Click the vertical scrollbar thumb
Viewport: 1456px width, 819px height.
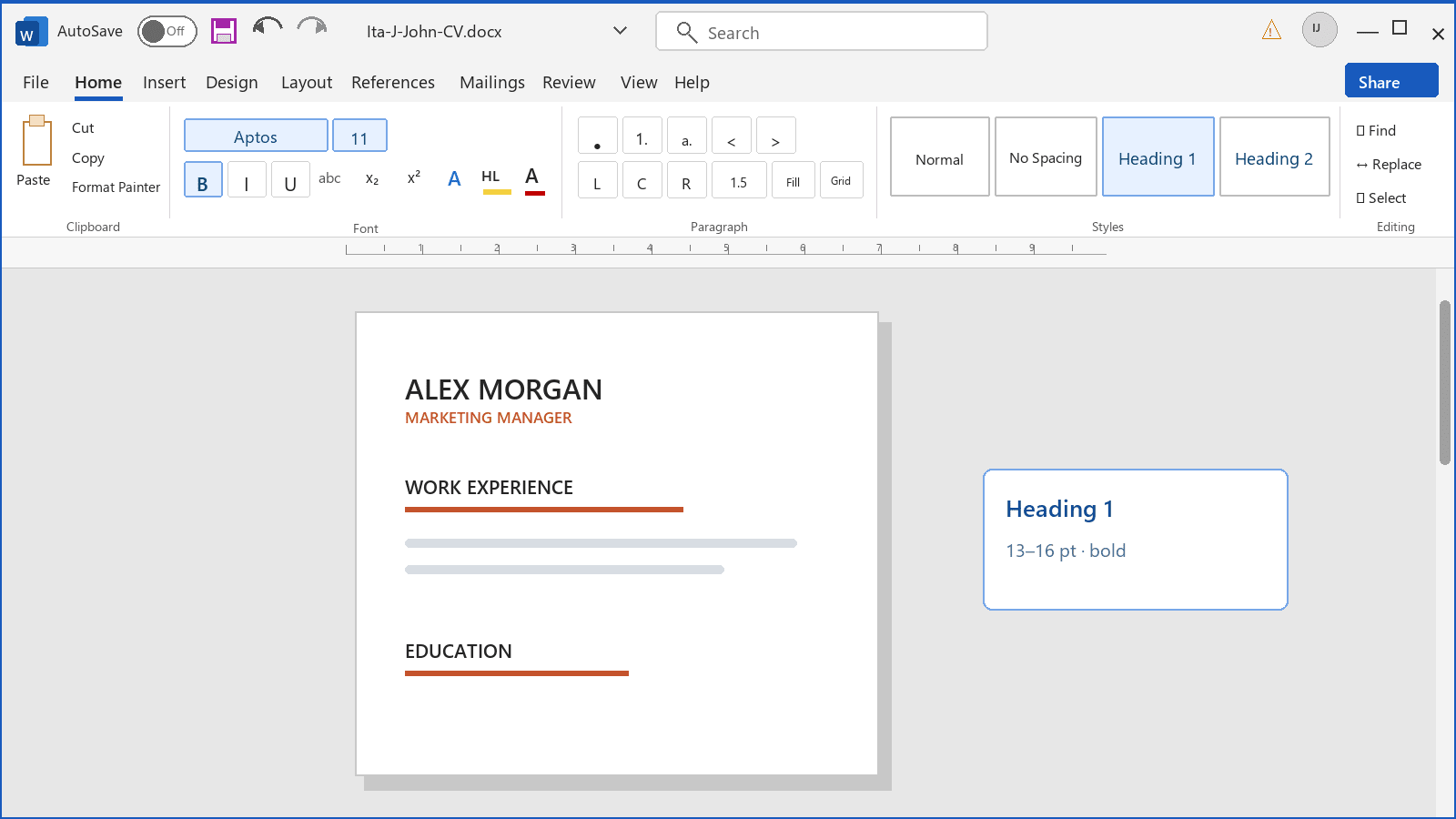(1445, 382)
